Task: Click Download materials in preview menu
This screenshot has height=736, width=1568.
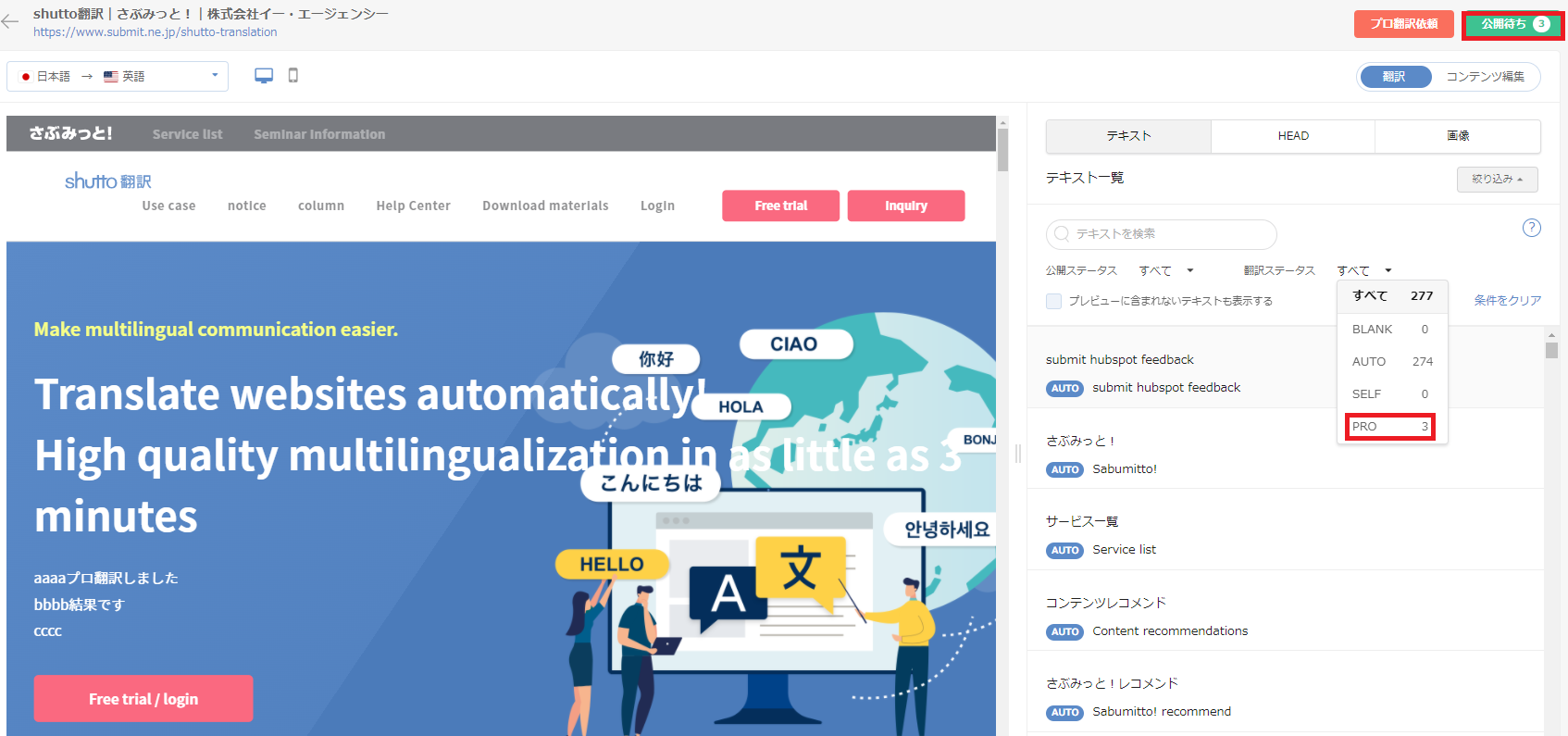Action: (x=545, y=206)
